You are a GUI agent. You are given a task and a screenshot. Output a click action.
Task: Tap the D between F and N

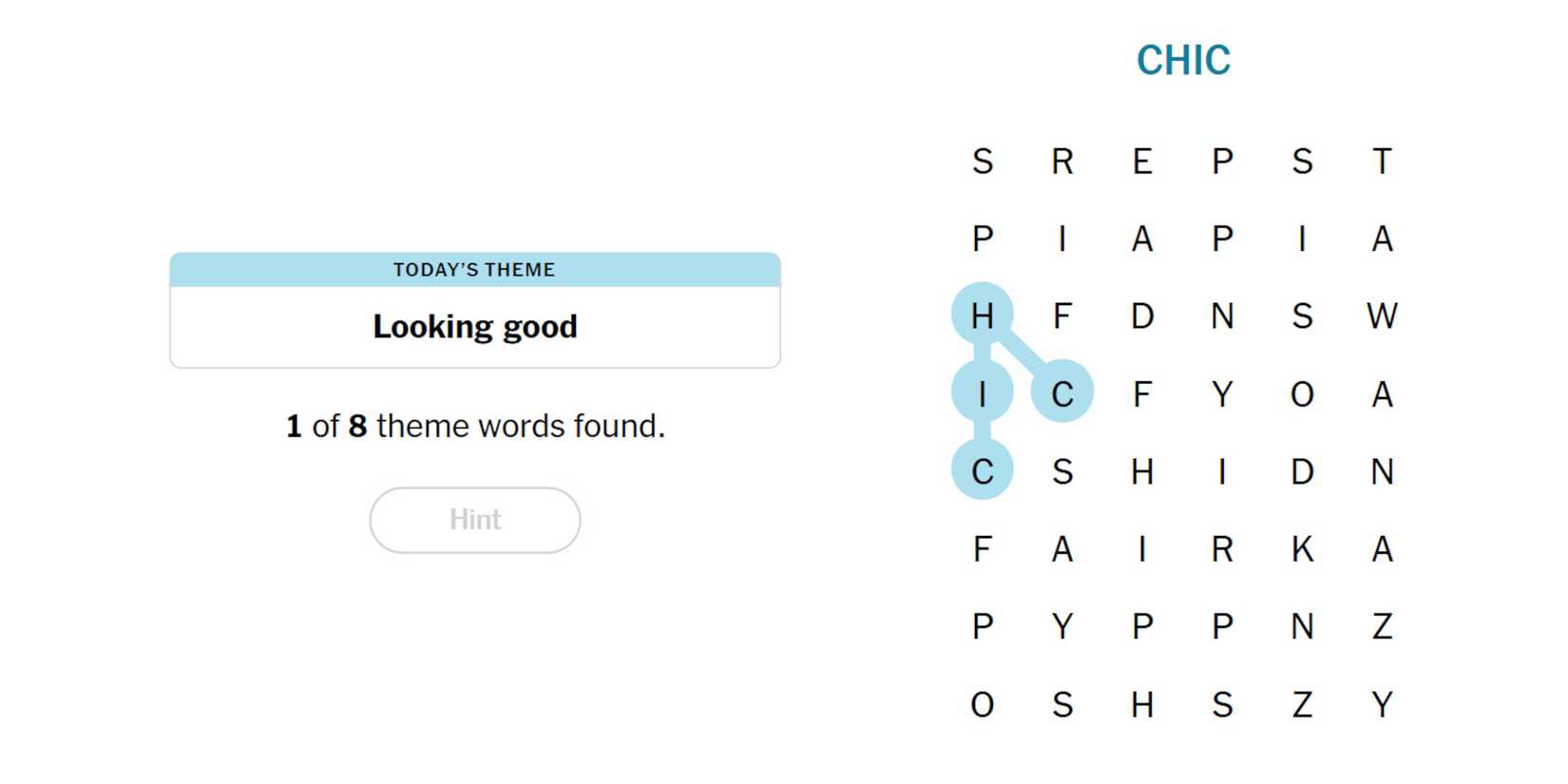pos(1142,316)
